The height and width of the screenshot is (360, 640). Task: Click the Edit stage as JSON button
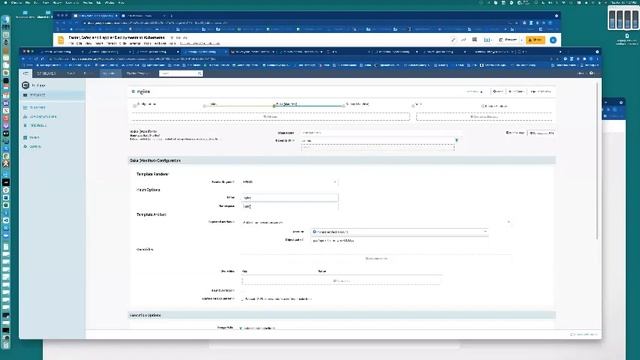(x=541, y=133)
